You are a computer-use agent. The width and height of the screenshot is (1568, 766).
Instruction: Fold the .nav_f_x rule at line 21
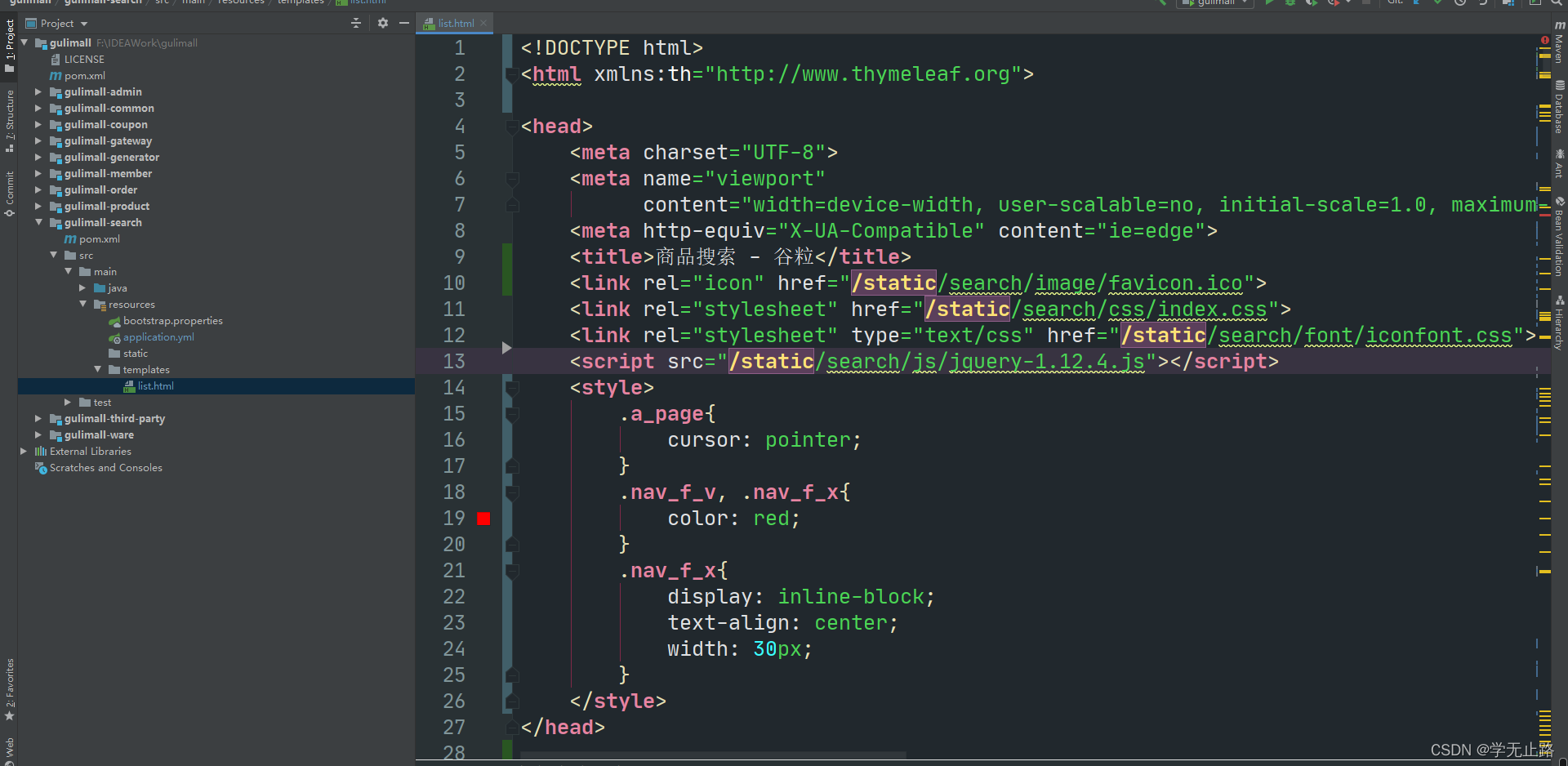512,571
